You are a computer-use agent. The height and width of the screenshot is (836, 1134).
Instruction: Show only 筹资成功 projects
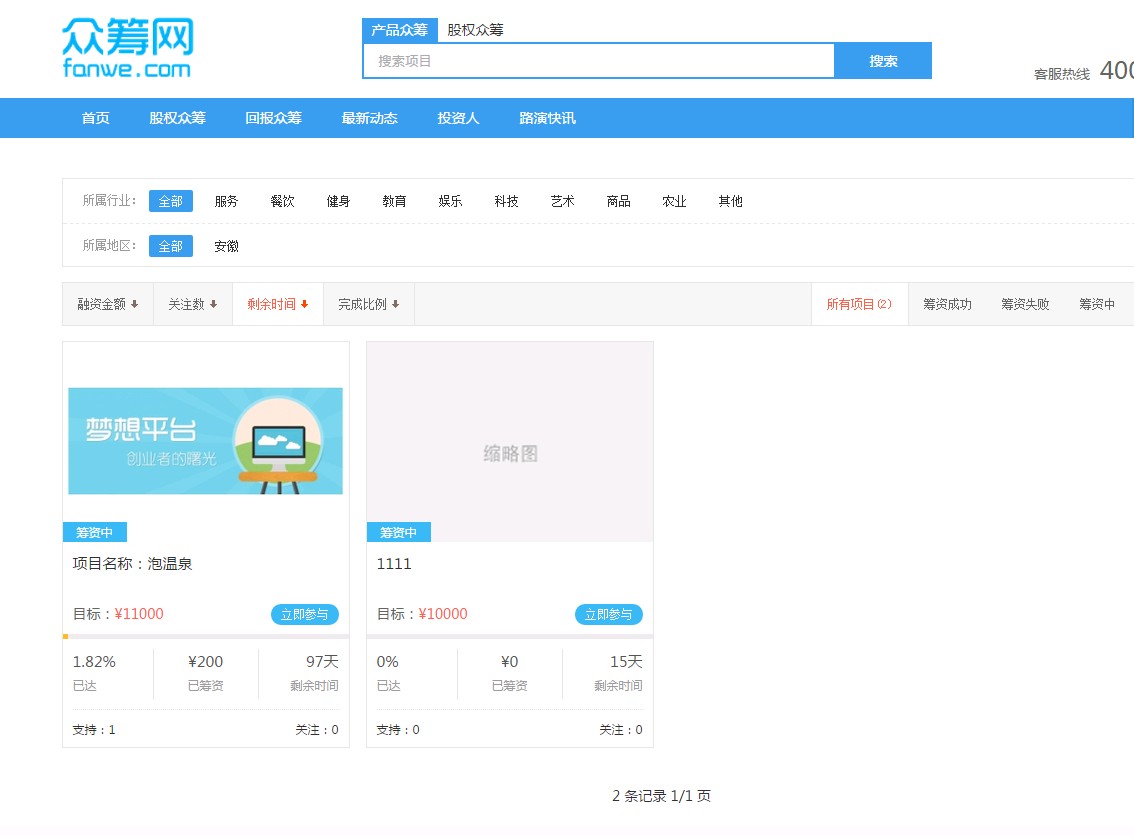[x=946, y=303]
